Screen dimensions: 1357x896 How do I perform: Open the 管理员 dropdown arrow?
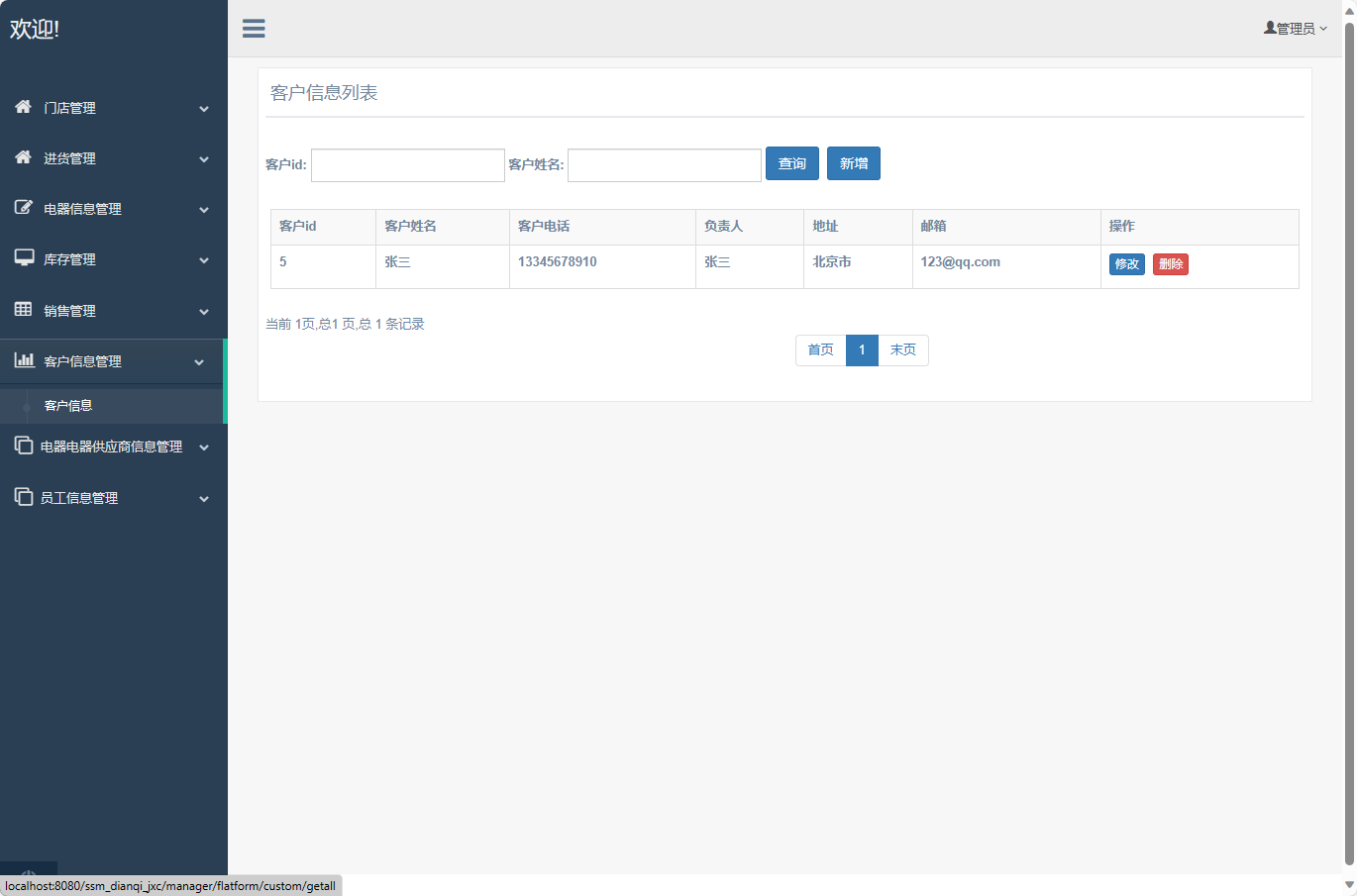click(1323, 29)
